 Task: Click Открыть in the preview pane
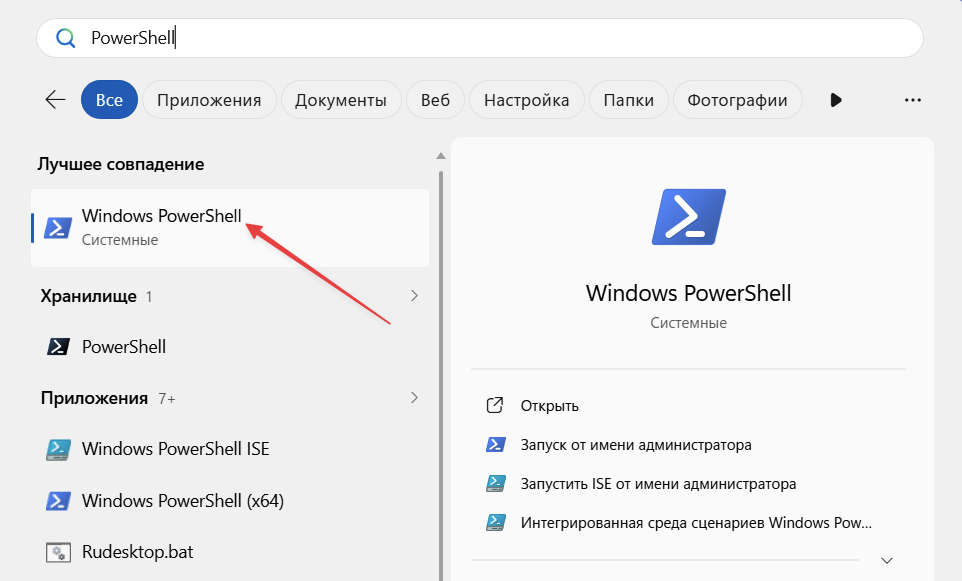(x=550, y=406)
